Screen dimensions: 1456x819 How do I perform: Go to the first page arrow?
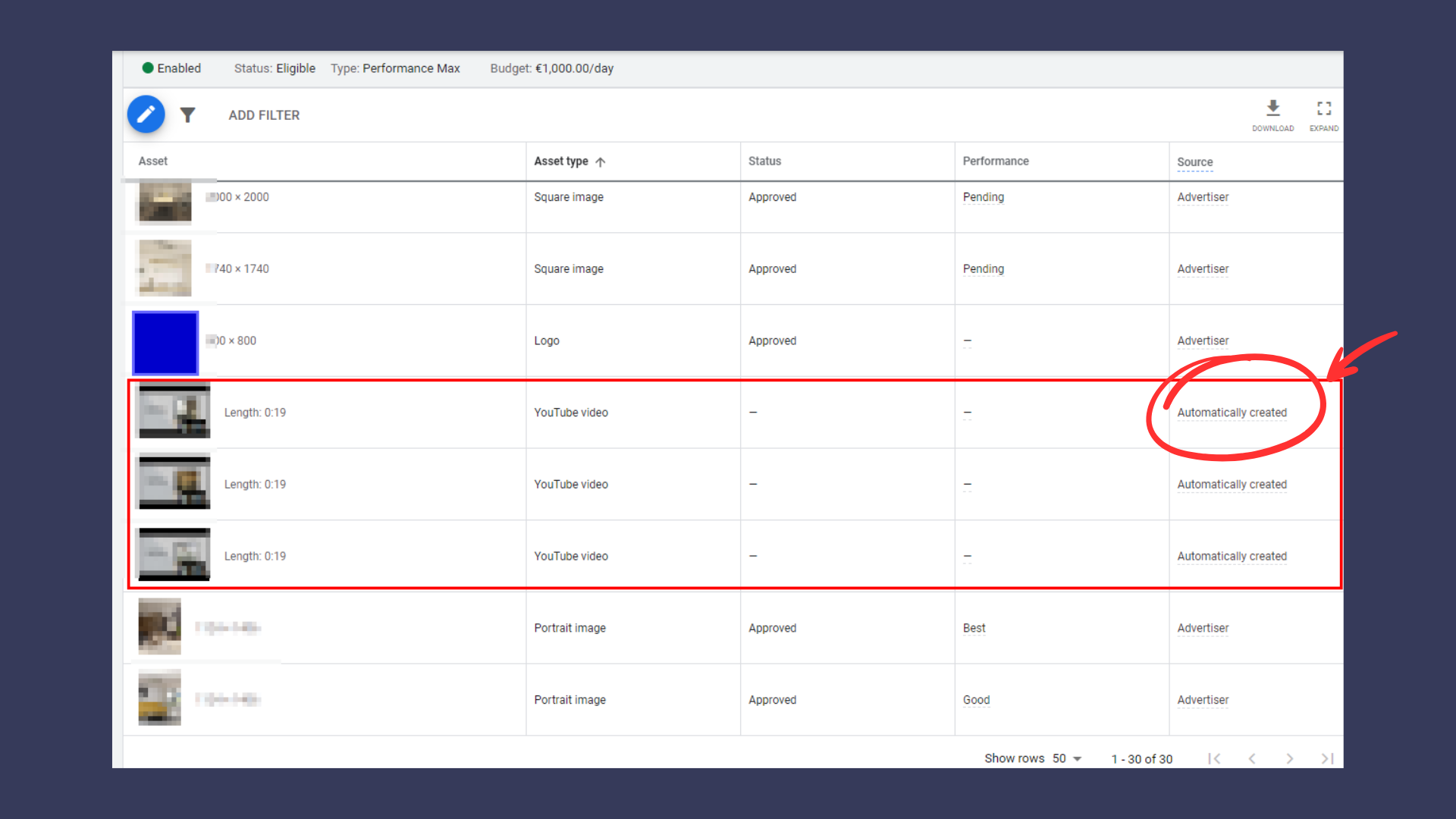pos(1214,758)
